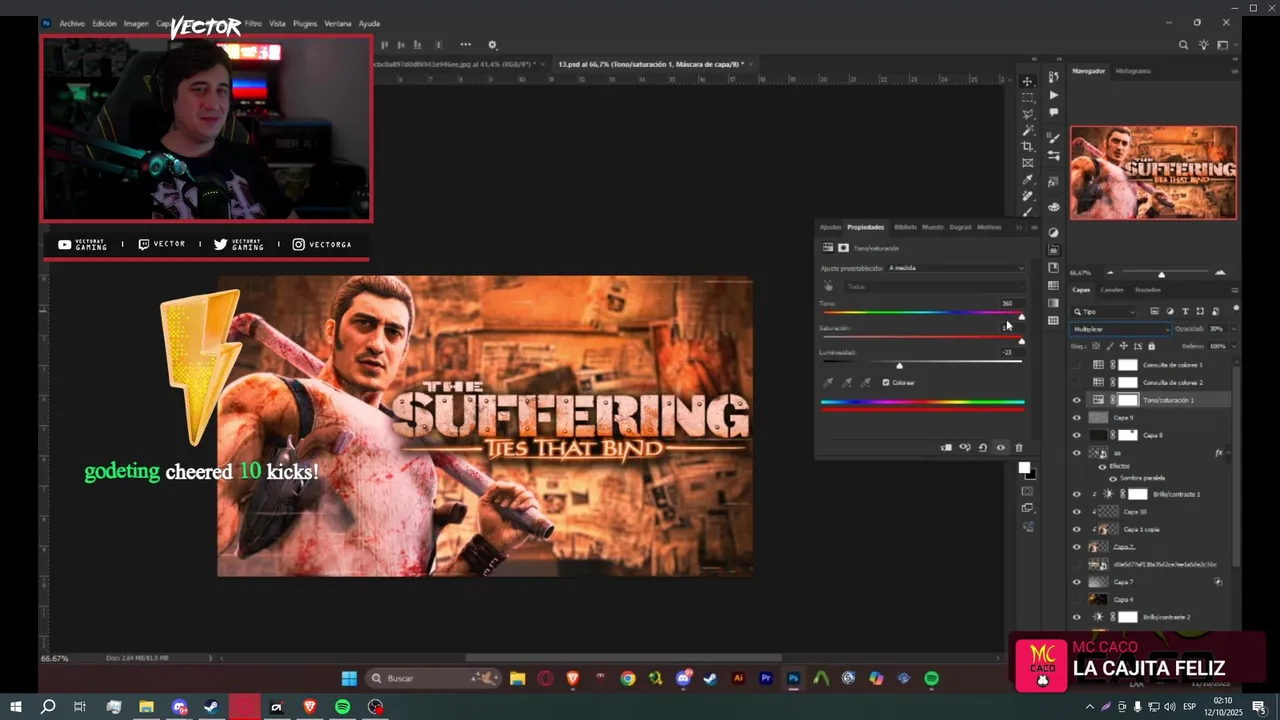Select the Frame tool
Screen dimensions: 1280x720
point(1027,163)
